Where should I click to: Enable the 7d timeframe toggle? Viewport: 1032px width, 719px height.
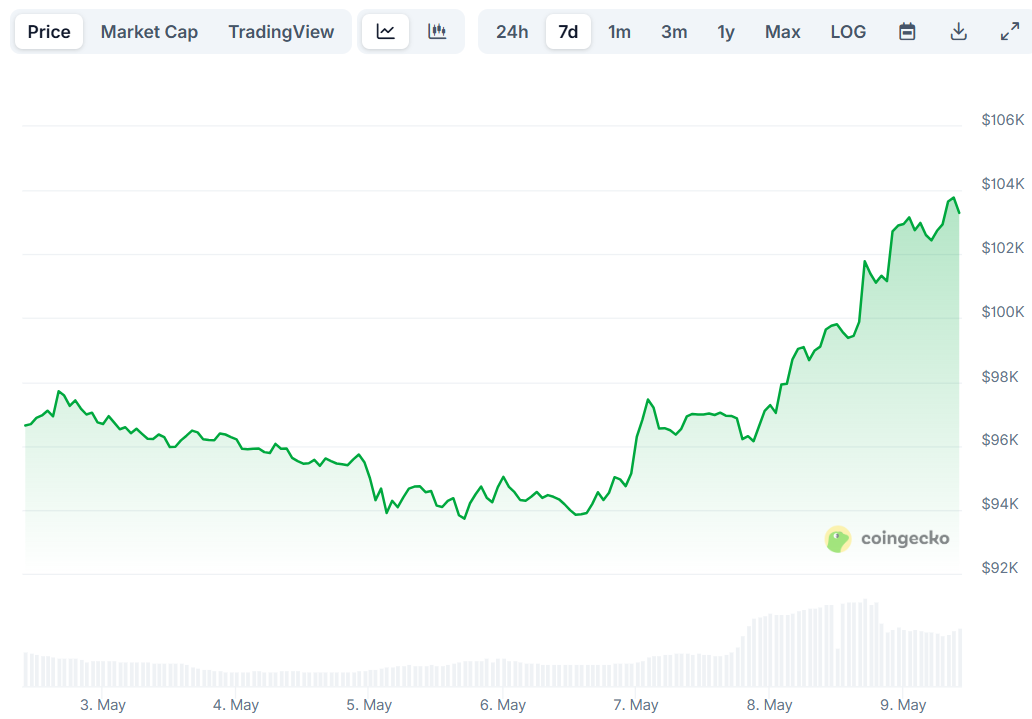point(568,31)
